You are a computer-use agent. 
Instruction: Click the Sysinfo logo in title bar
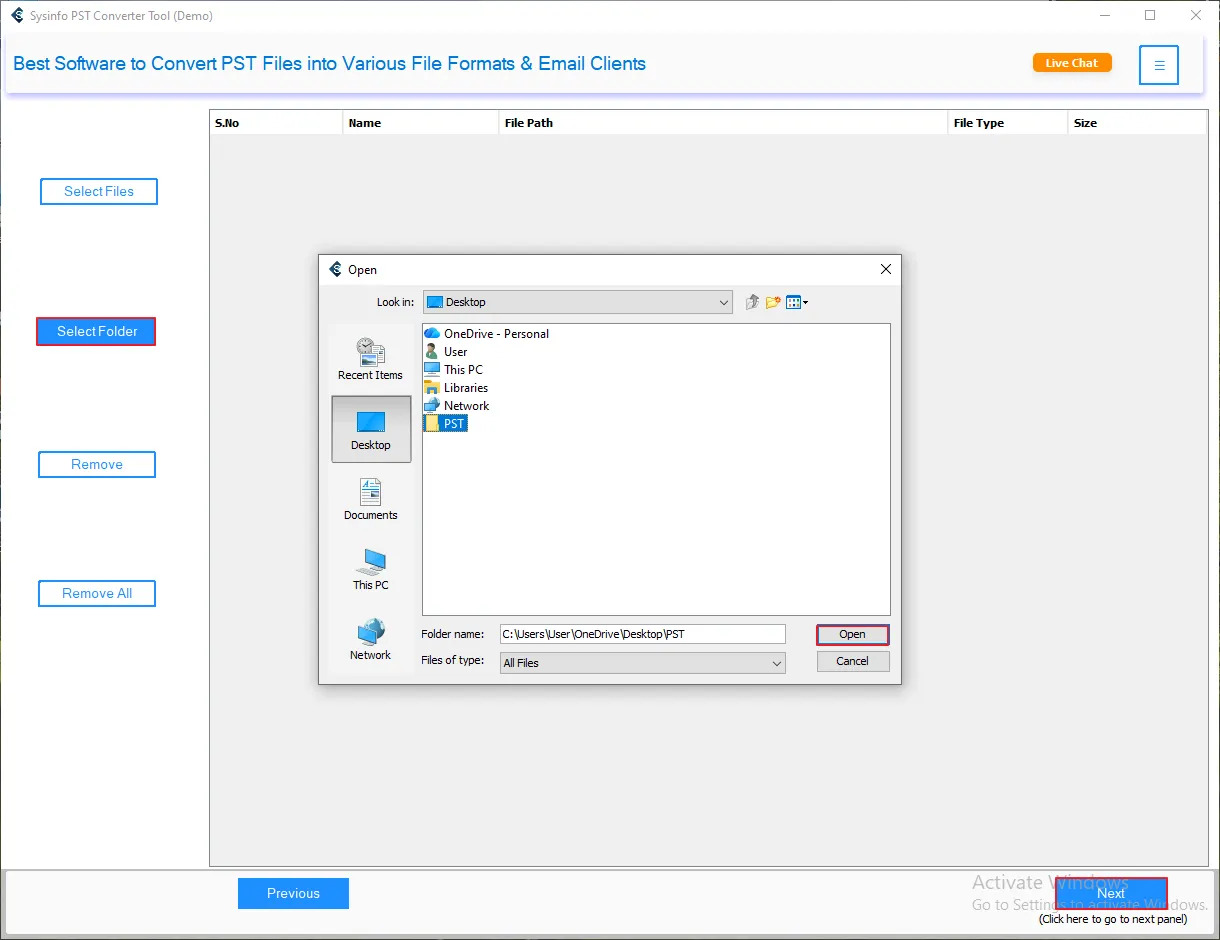click(x=17, y=15)
